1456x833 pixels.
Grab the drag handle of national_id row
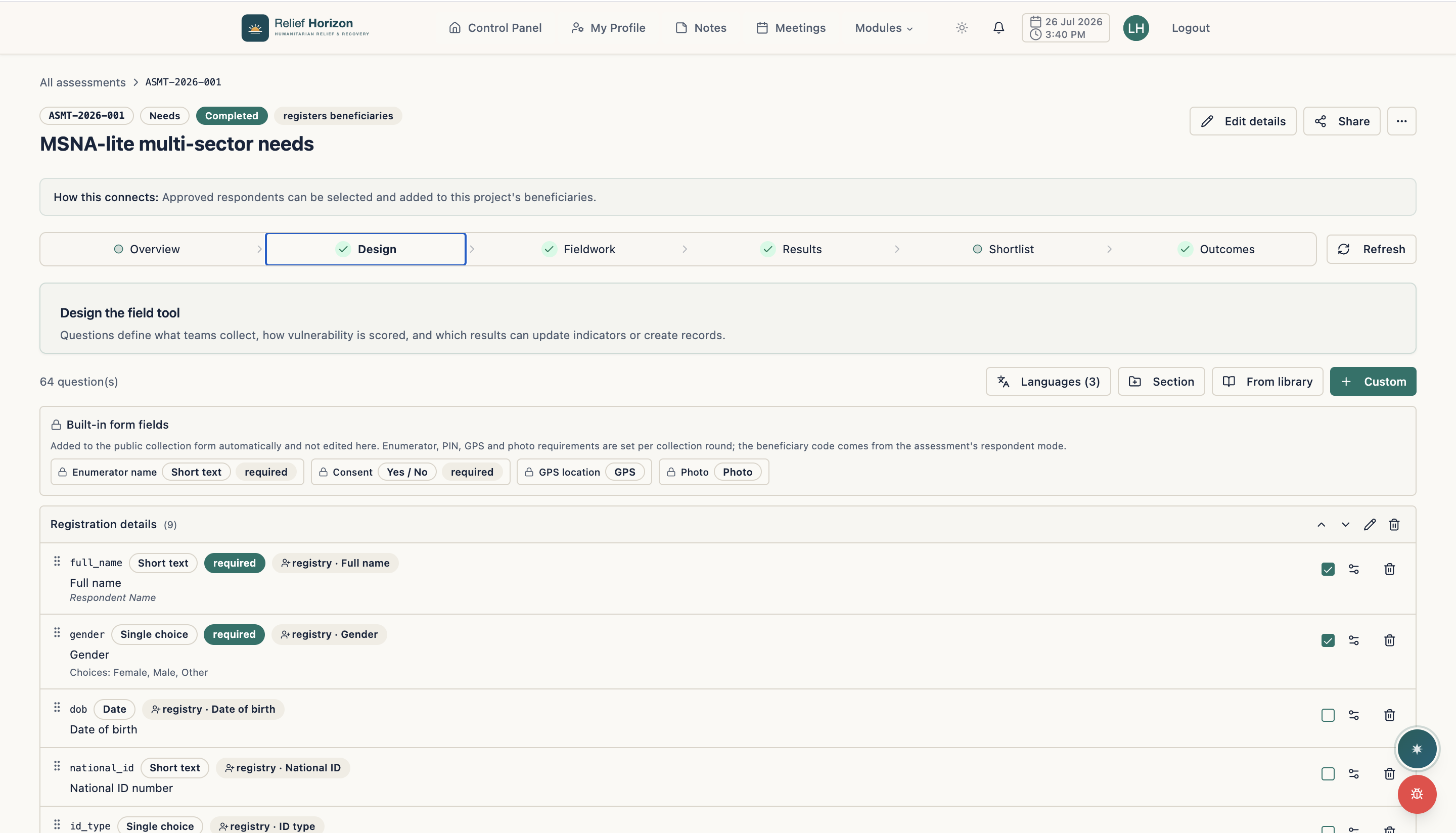[x=57, y=766]
